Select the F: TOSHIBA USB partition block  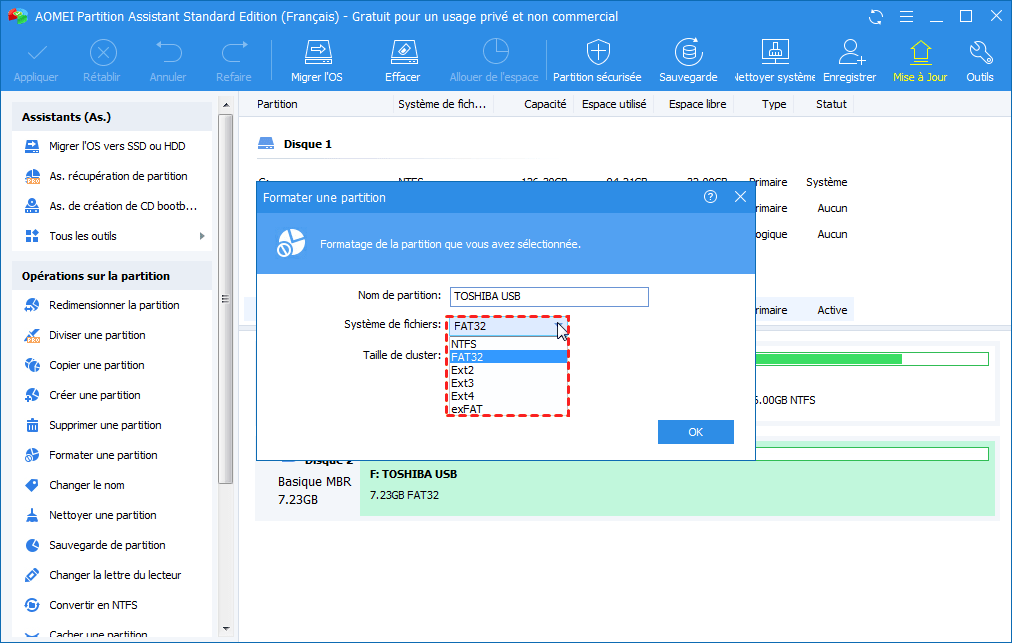[x=677, y=484]
